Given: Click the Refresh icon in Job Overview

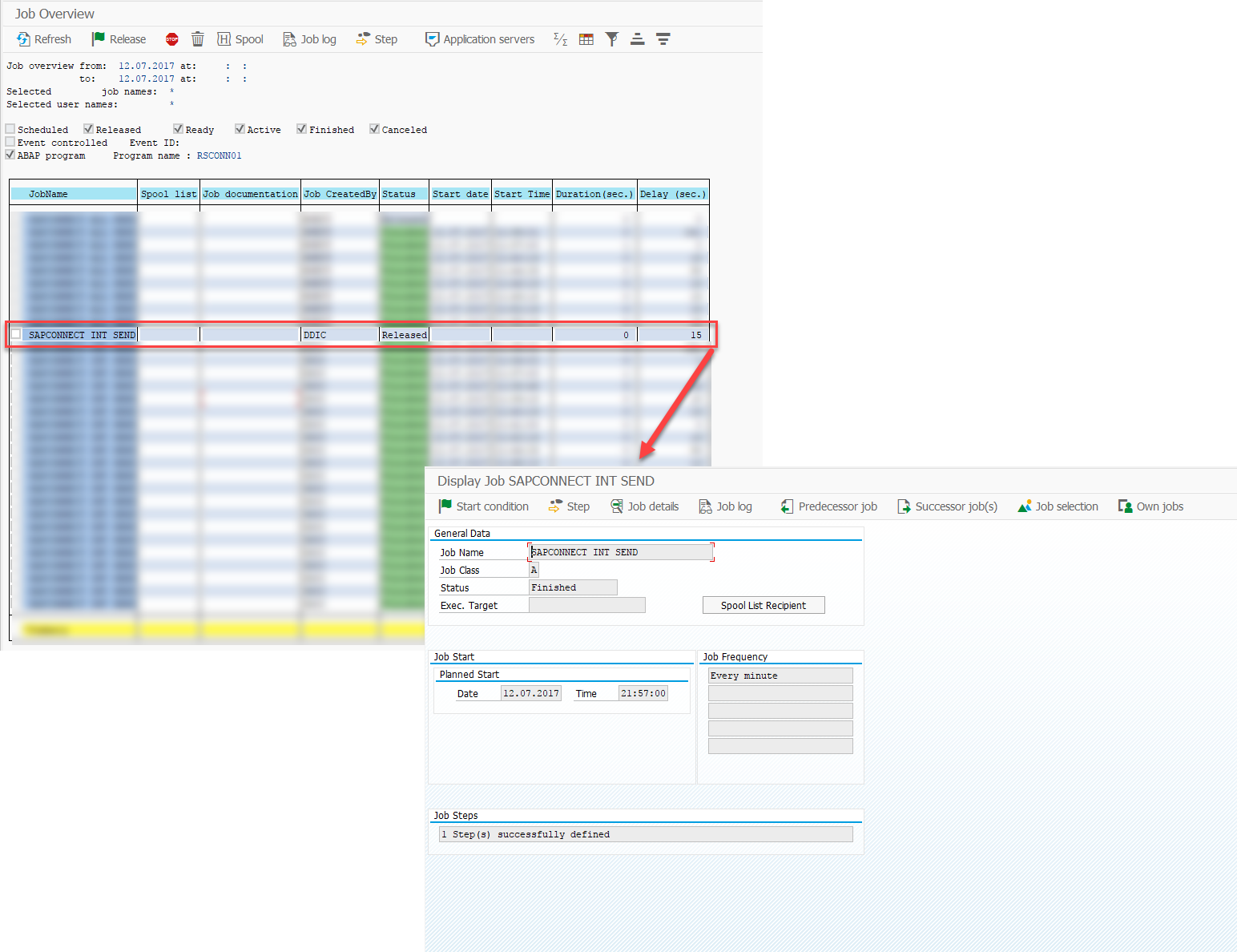Looking at the screenshot, I should [x=23, y=39].
